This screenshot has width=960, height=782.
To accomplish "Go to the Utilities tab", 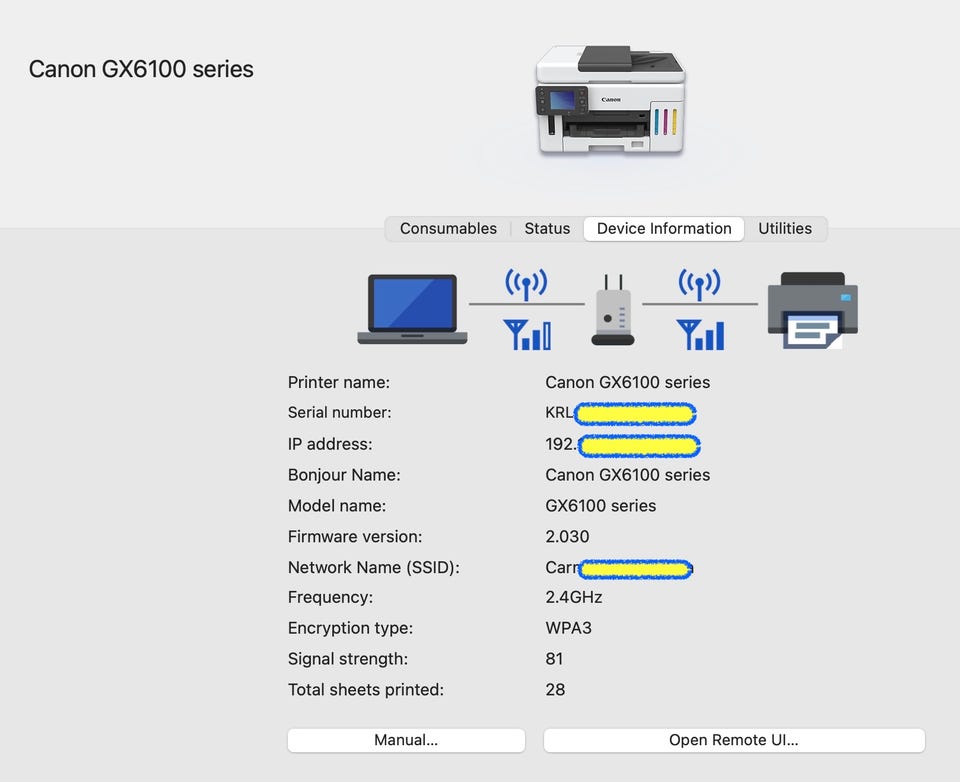I will [785, 228].
